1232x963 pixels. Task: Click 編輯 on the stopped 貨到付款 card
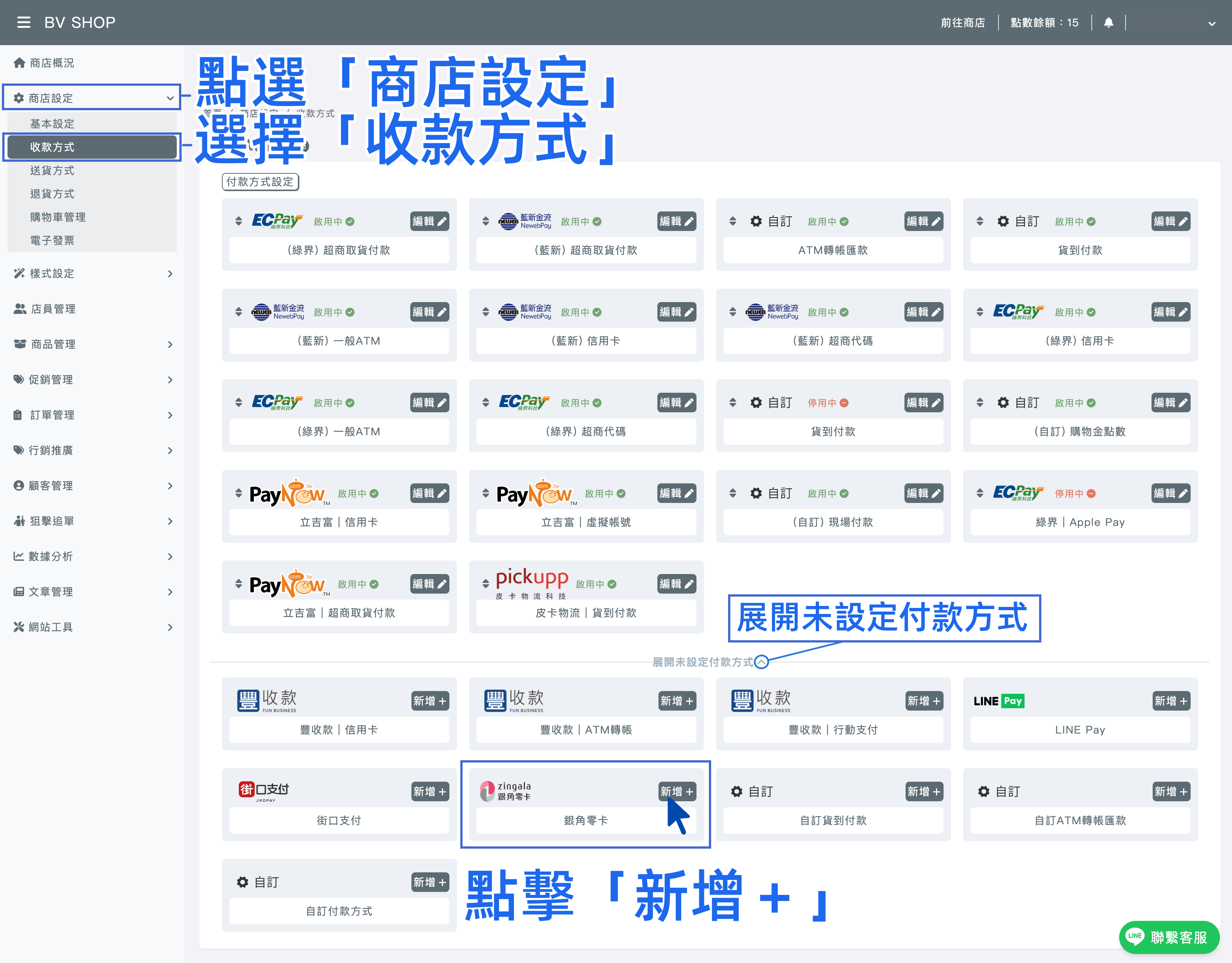(924, 403)
